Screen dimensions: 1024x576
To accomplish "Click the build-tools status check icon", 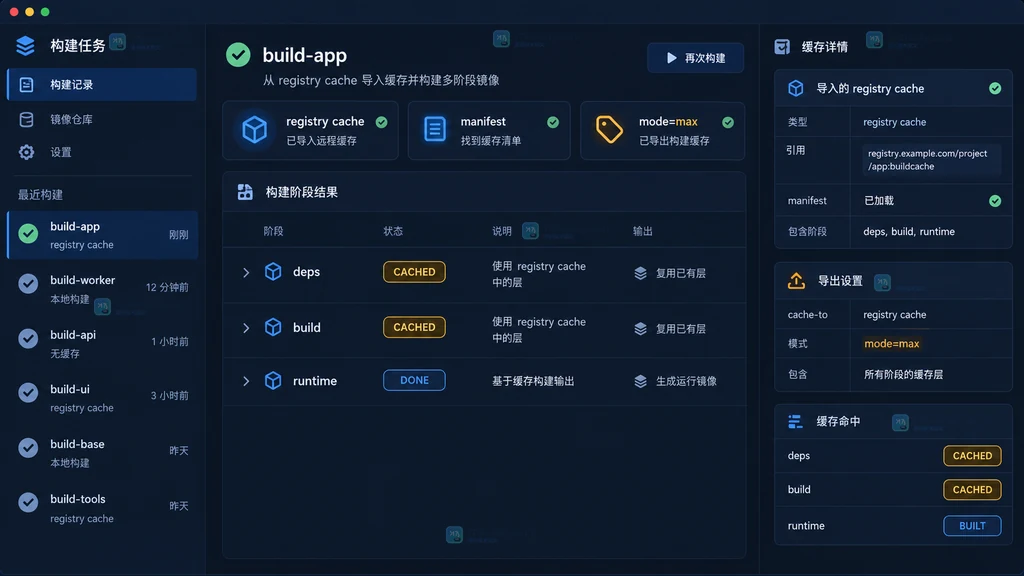I will click(28, 502).
